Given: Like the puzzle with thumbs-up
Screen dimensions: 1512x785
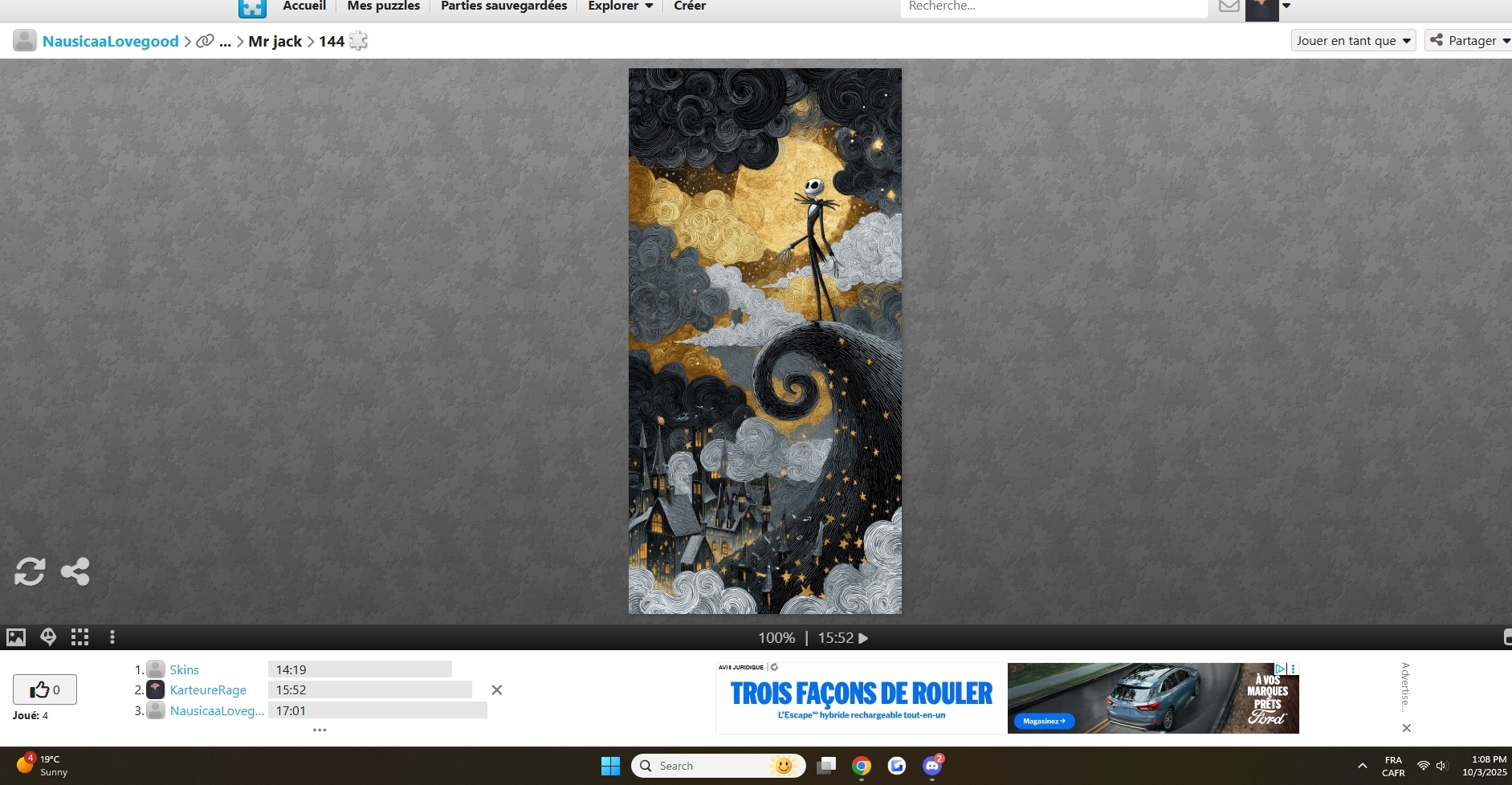Looking at the screenshot, I should click(x=45, y=689).
